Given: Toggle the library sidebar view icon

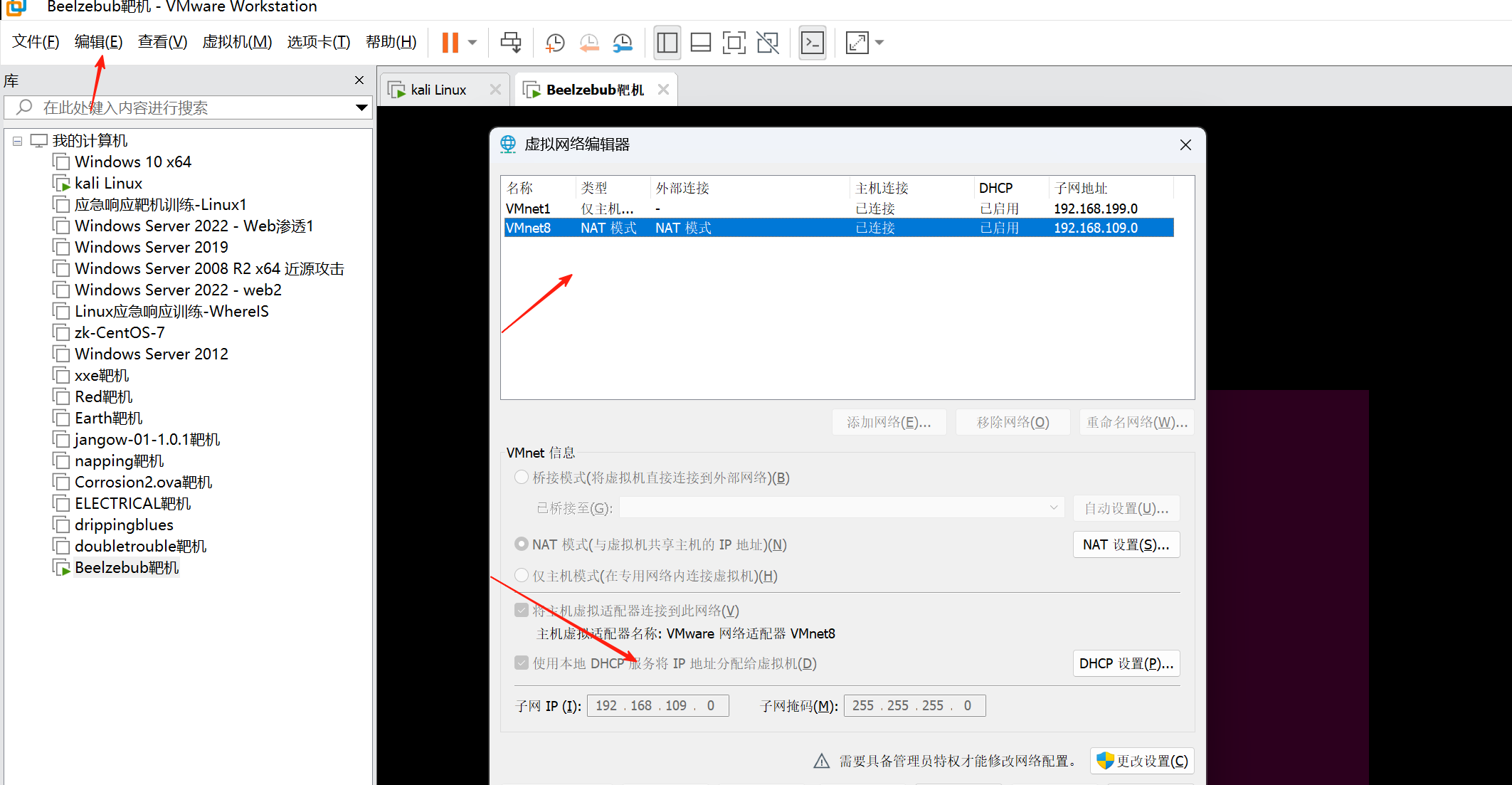Looking at the screenshot, I should point(667,42).
